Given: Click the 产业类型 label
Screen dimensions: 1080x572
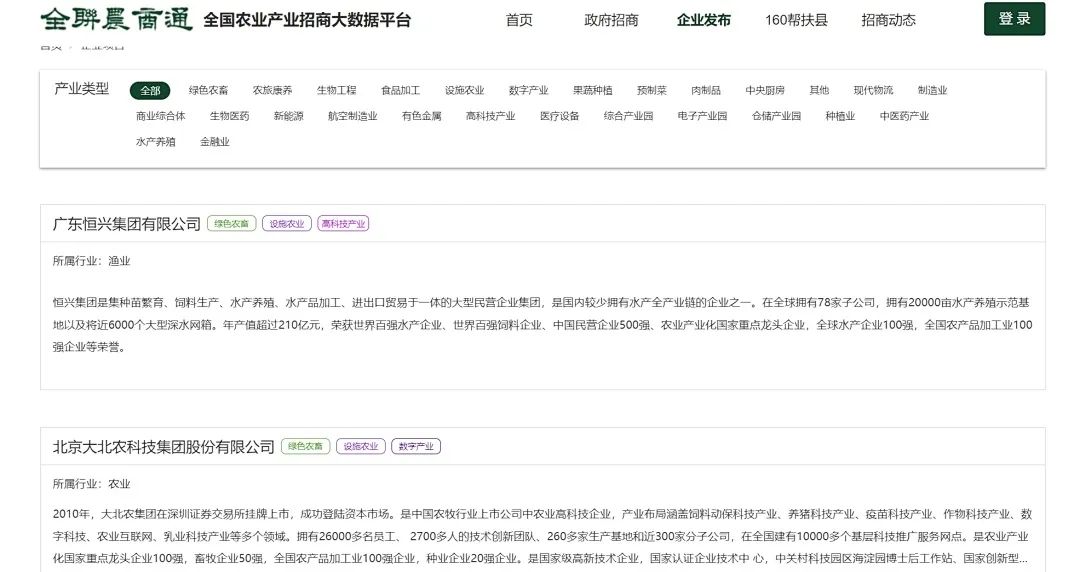Looking at the screenshot, I should click(82, 89).
